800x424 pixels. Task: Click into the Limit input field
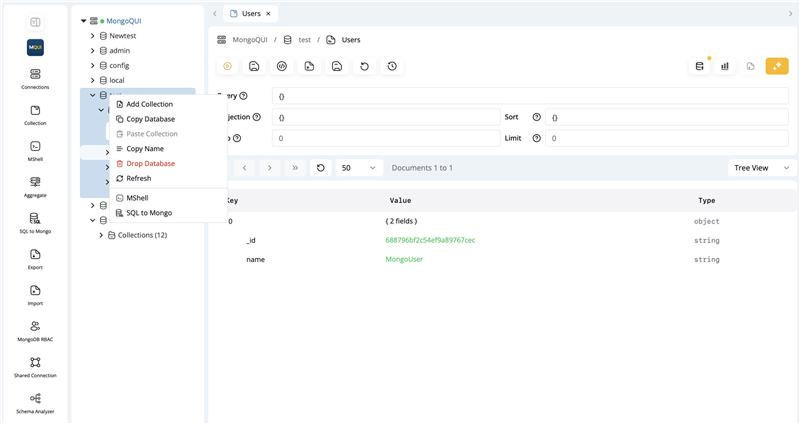(x=667, y=138)
